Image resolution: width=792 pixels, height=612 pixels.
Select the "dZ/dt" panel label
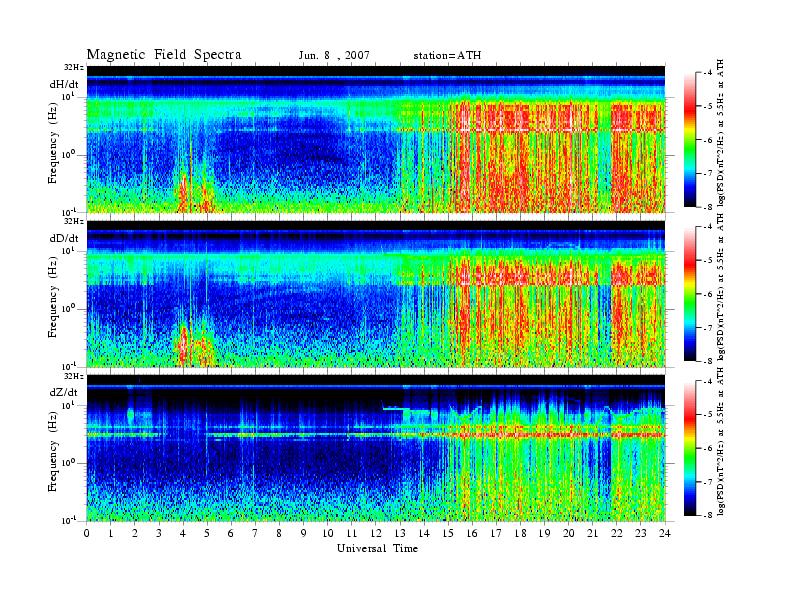pos(64,392)
